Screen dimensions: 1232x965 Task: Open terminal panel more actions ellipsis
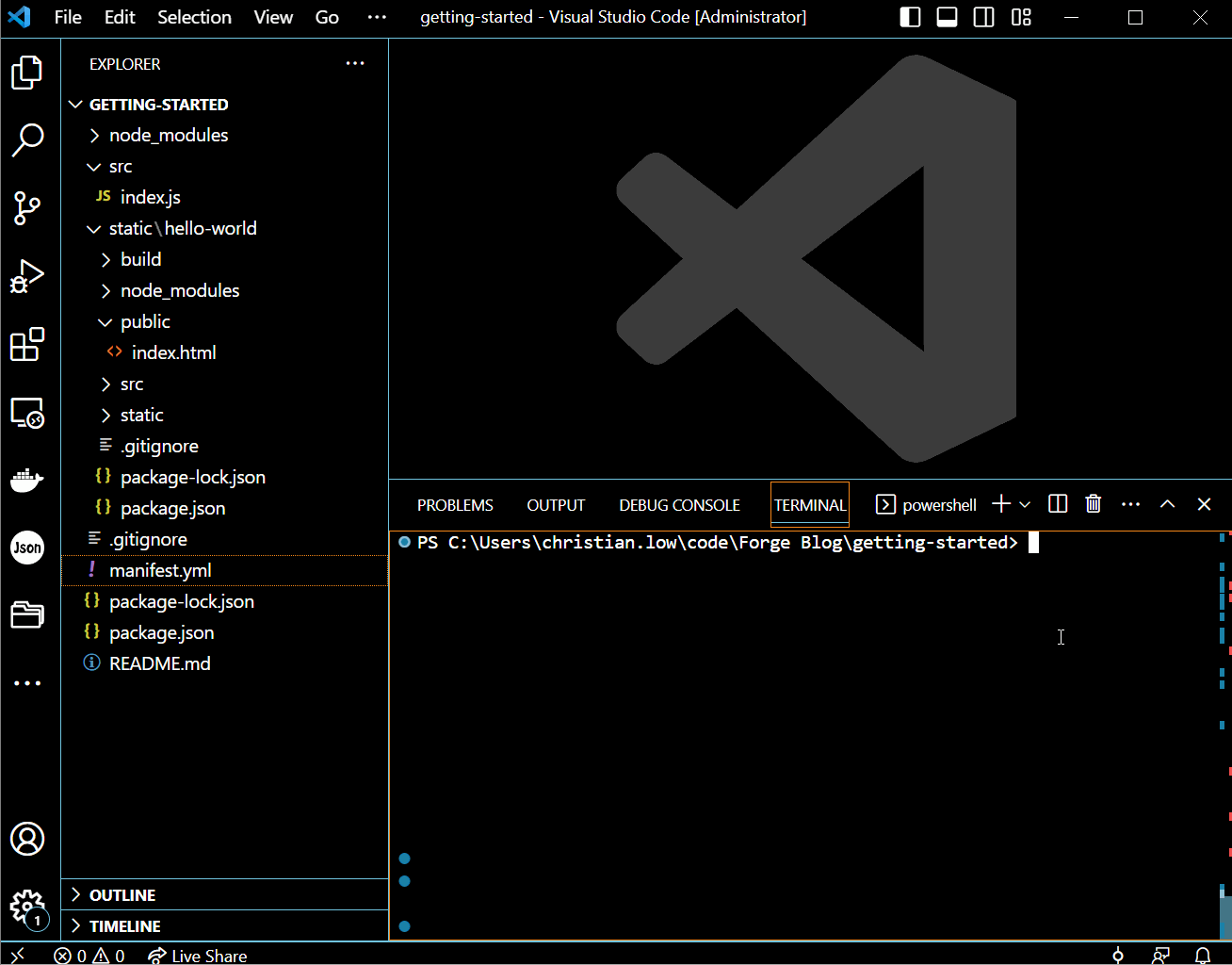pyautogui.click(x=1131, y=504)
